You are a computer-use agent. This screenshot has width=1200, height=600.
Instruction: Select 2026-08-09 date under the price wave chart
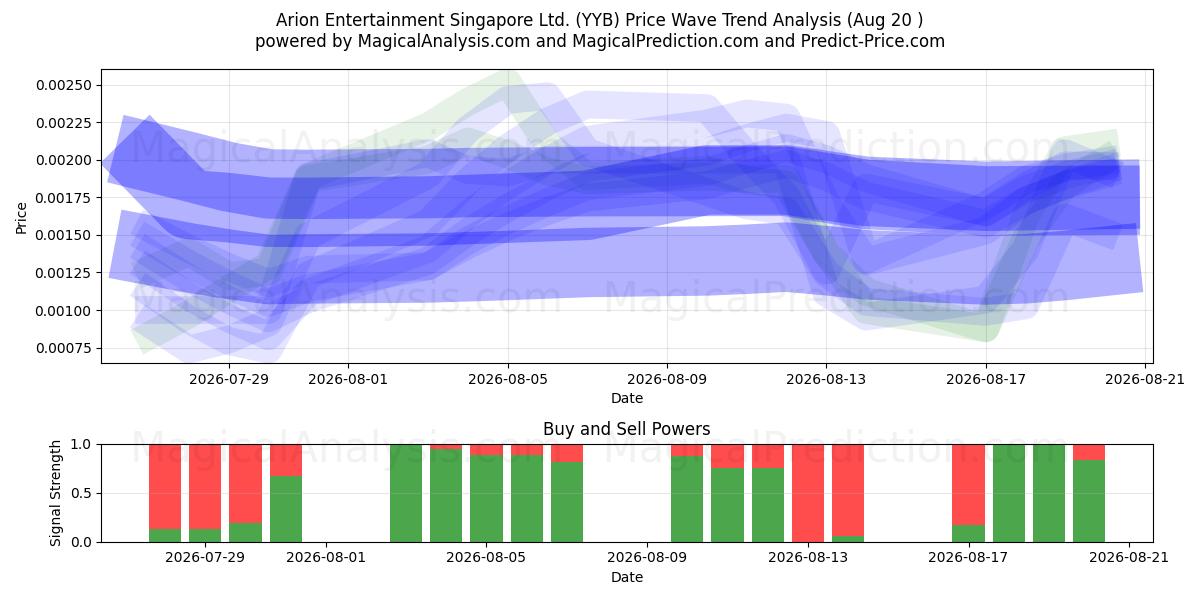667,378
